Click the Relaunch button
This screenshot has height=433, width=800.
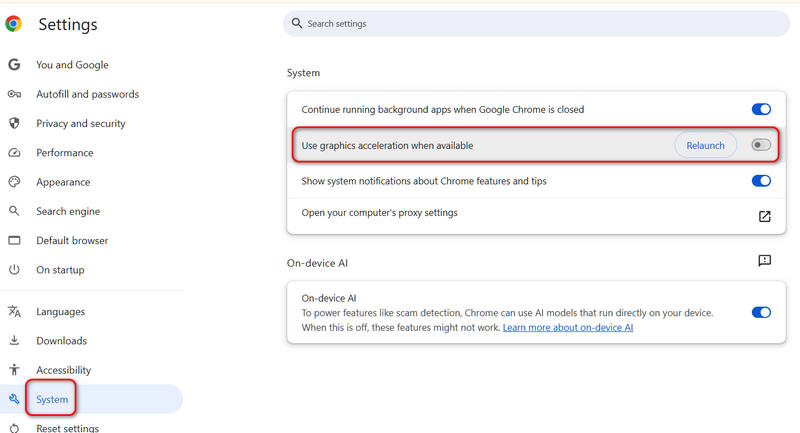[705, 145]
